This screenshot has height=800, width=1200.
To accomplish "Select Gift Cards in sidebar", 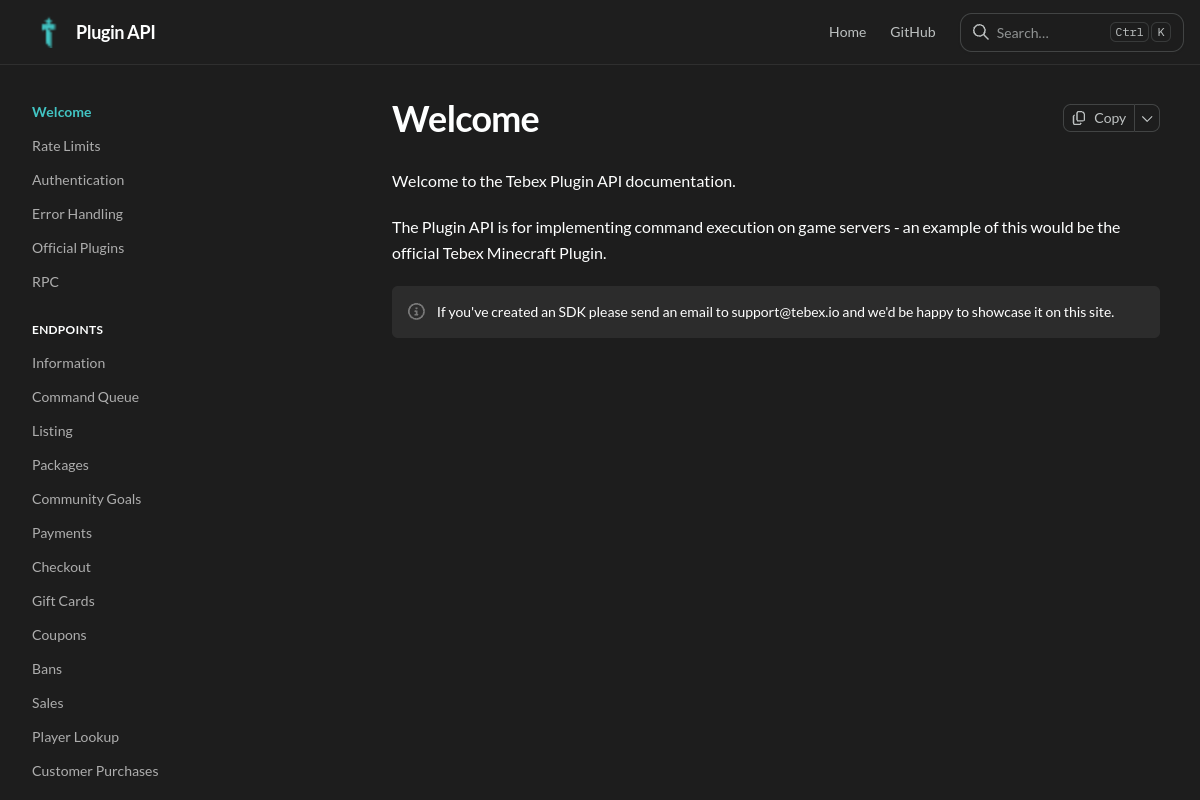I will (63, 601).
